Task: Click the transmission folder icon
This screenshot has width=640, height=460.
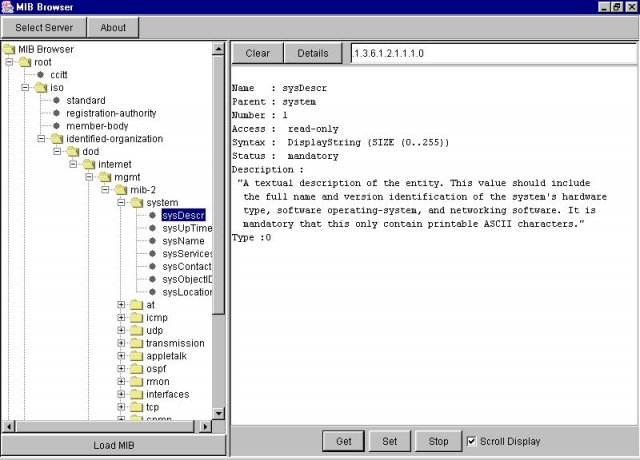Action: 137,343
